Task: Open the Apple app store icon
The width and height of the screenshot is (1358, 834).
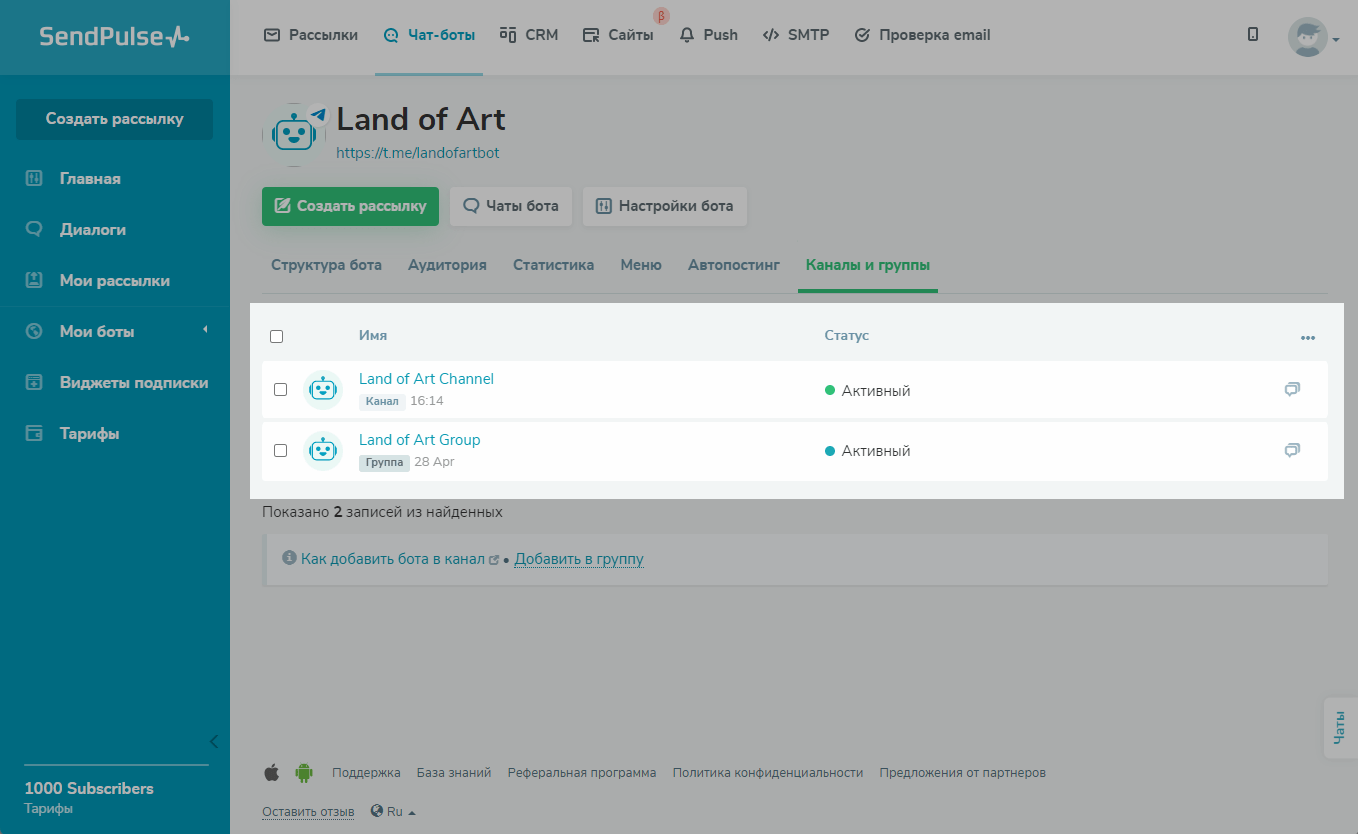Action: tap(271, 773)
